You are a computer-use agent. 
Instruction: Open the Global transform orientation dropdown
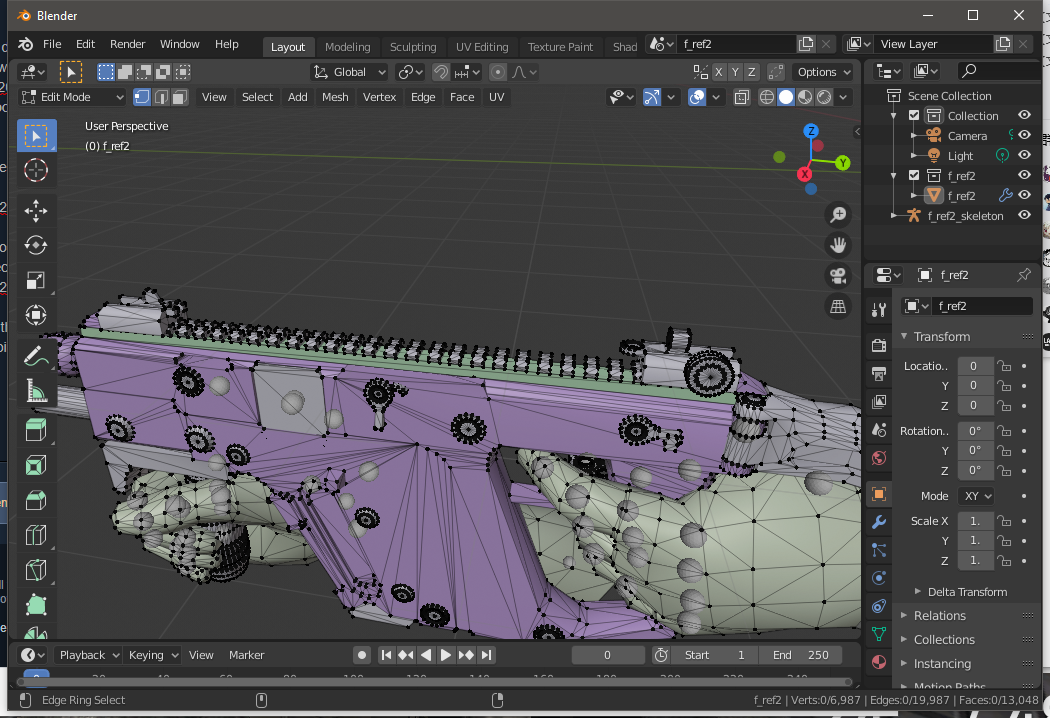click(350, 72)
